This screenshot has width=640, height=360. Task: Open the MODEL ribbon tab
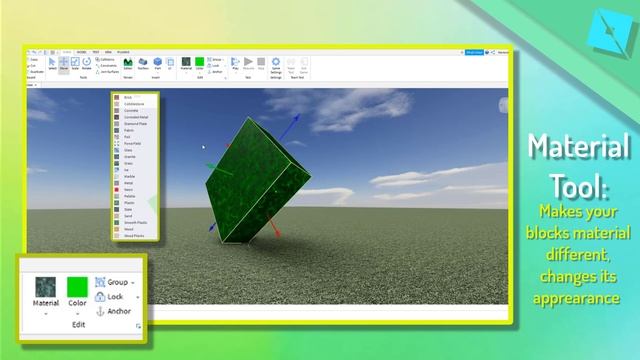click(x=82, y=52)
